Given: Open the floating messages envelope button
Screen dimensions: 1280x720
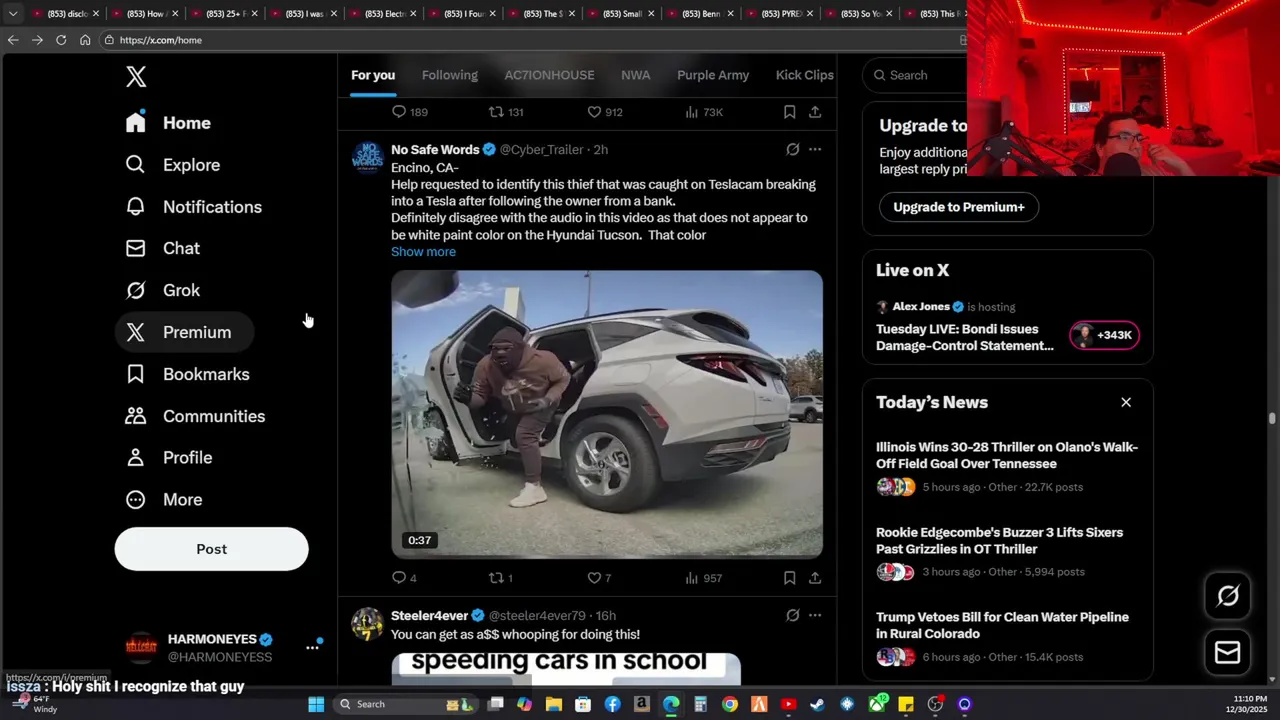Looking at the screenshot, I should pyautogui.click(x=1228, y=653).
